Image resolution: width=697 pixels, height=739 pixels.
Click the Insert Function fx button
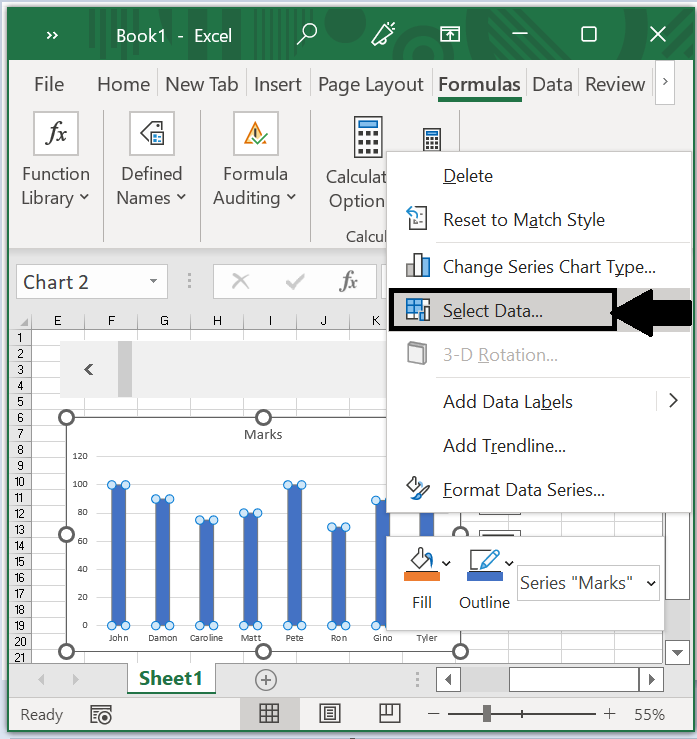click(x=348, y=281)
